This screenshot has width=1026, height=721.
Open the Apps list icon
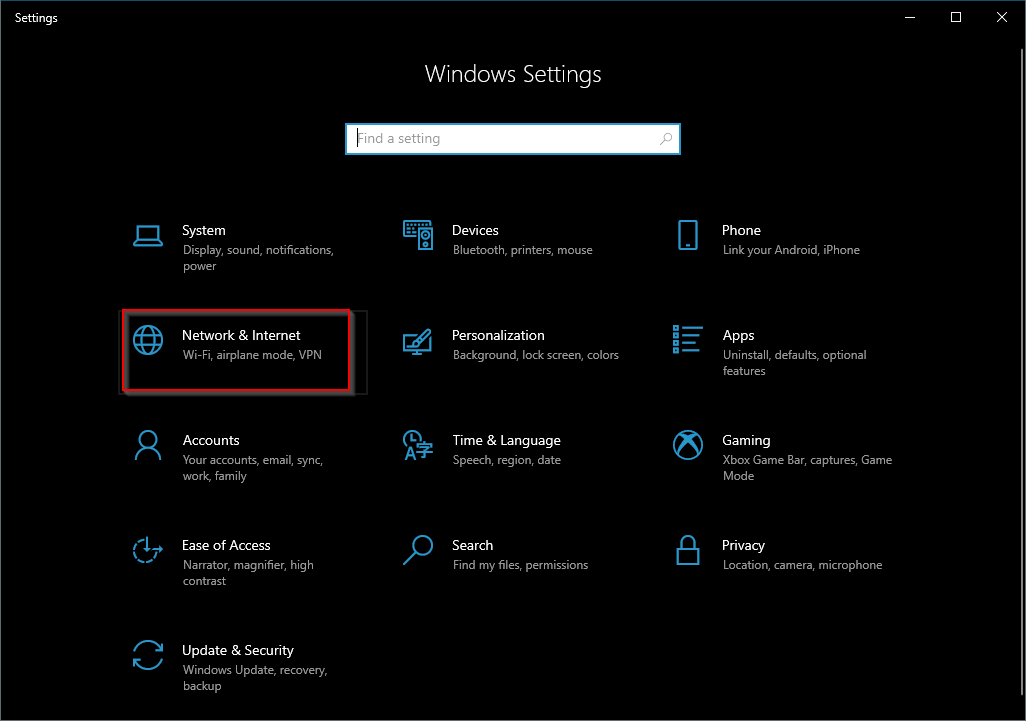[688, 340]
